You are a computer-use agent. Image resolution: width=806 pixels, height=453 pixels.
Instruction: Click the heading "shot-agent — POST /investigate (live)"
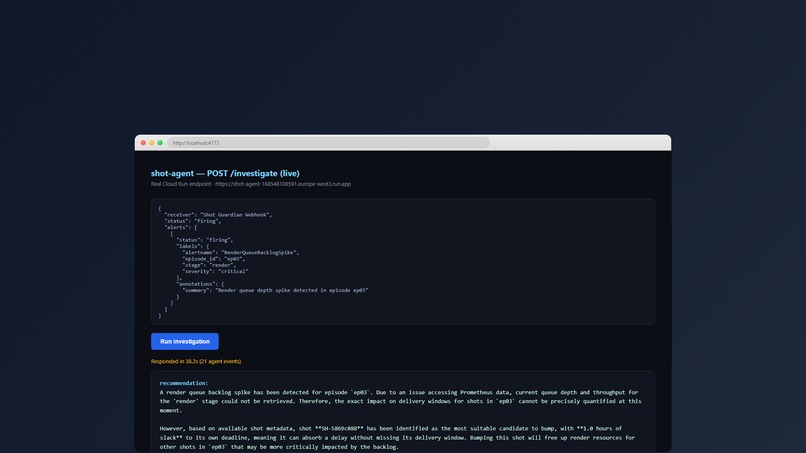(225, 173)
